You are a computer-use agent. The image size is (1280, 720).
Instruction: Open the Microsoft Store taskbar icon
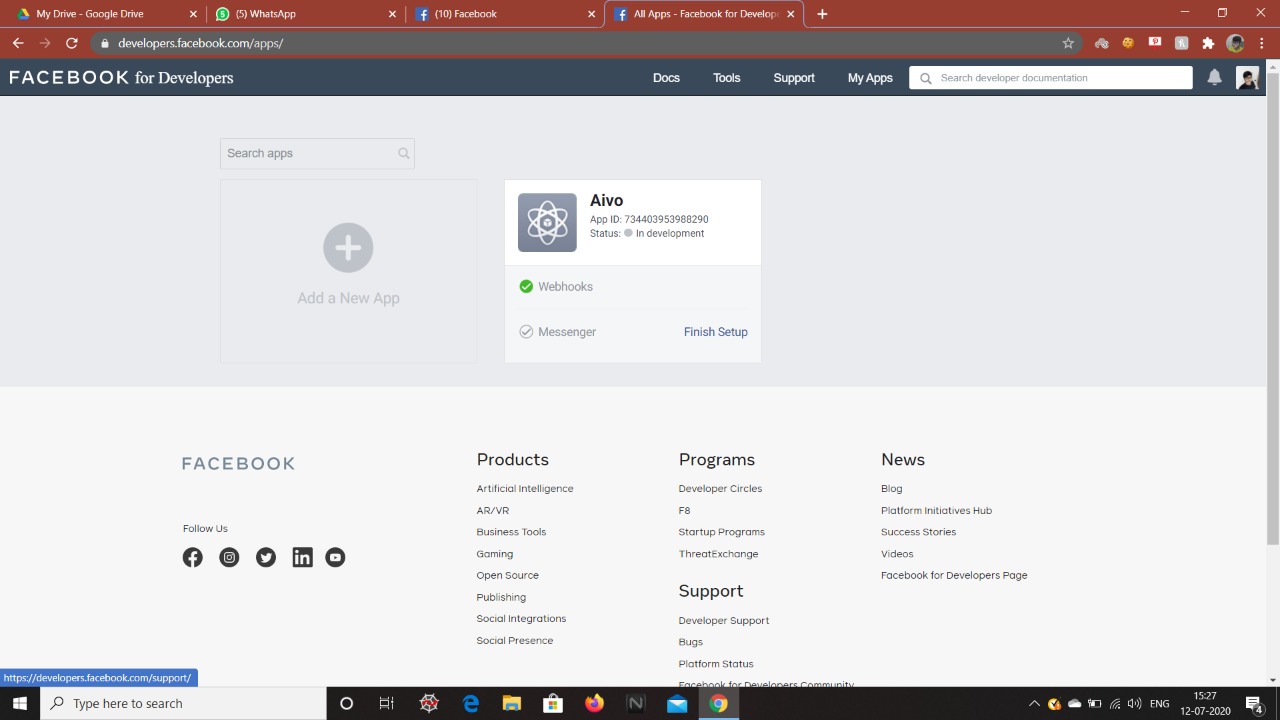coord(553,703)
